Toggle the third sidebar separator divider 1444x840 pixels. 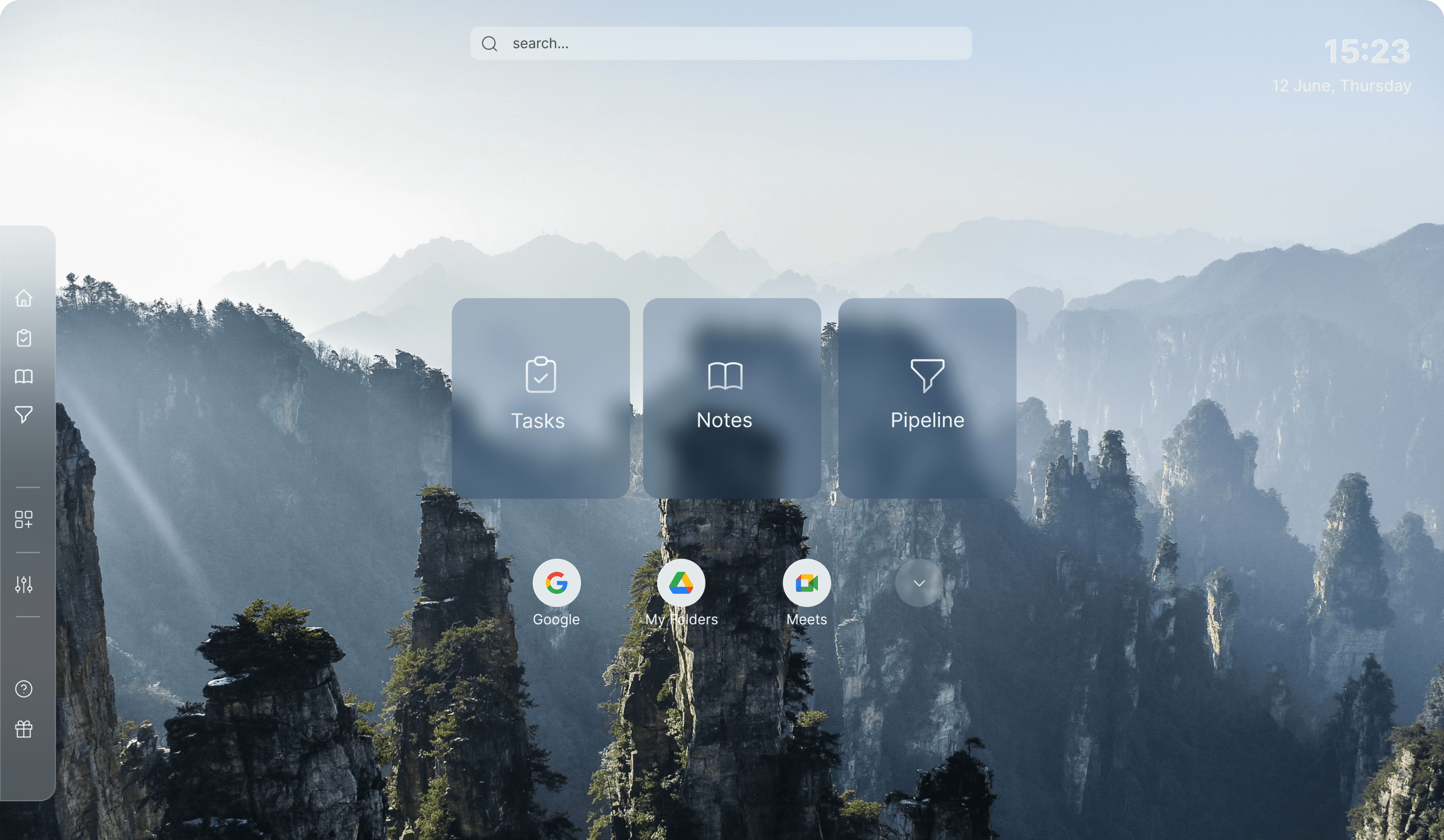point(28,618)
